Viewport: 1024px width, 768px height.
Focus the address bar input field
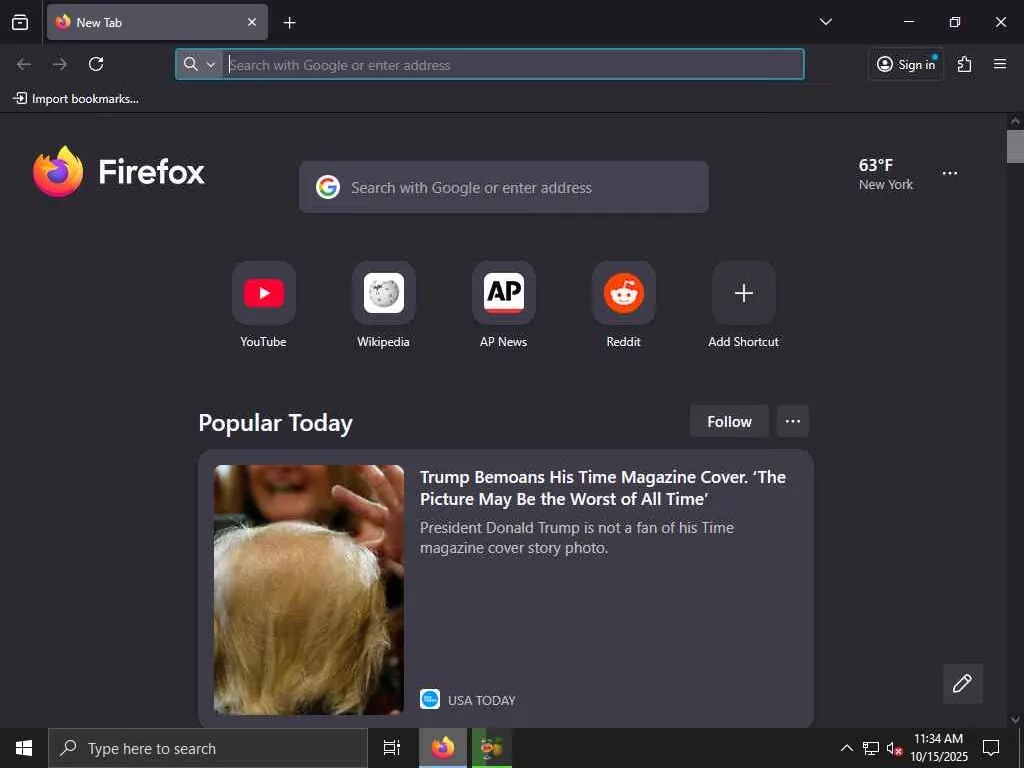pos(513,65)
